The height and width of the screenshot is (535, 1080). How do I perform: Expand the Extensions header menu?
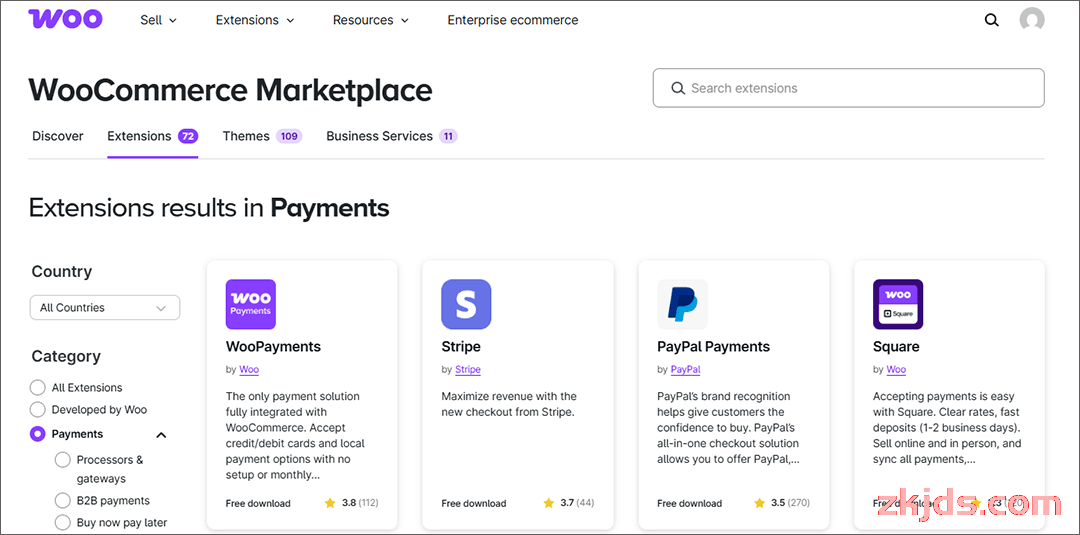tap(255, 20)
